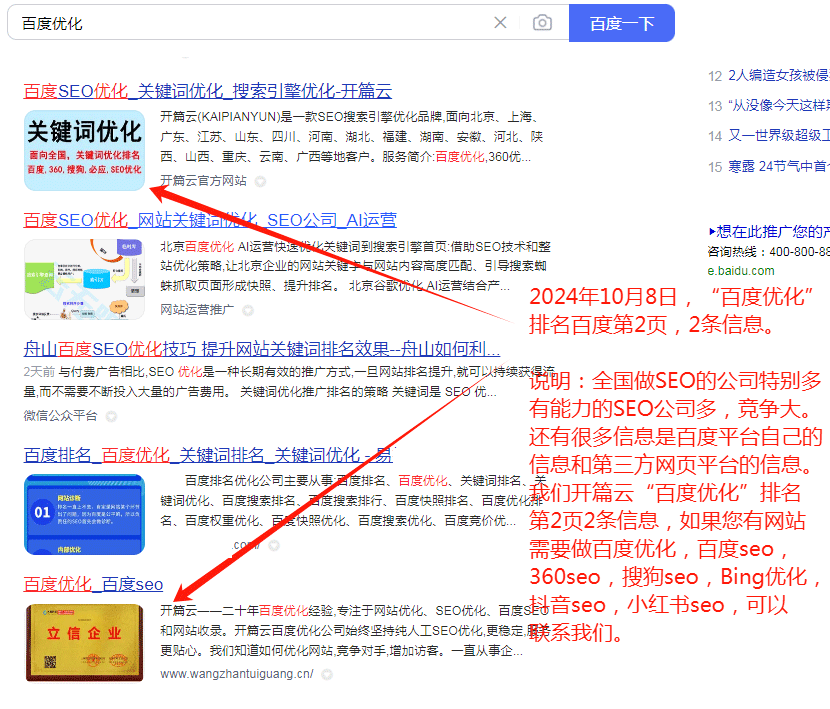The width and height of the screenshot is (830, 709).
Task: Click the badge icon beside 微信公众平台
Action: coord(111,417)
